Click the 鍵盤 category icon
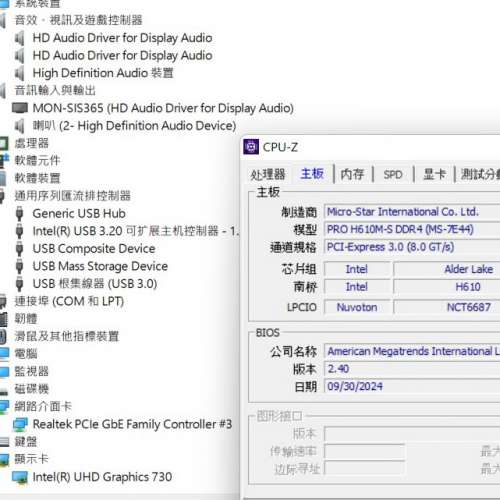The height and width of the screenshot is (500, 500). [x=4, y=442]
